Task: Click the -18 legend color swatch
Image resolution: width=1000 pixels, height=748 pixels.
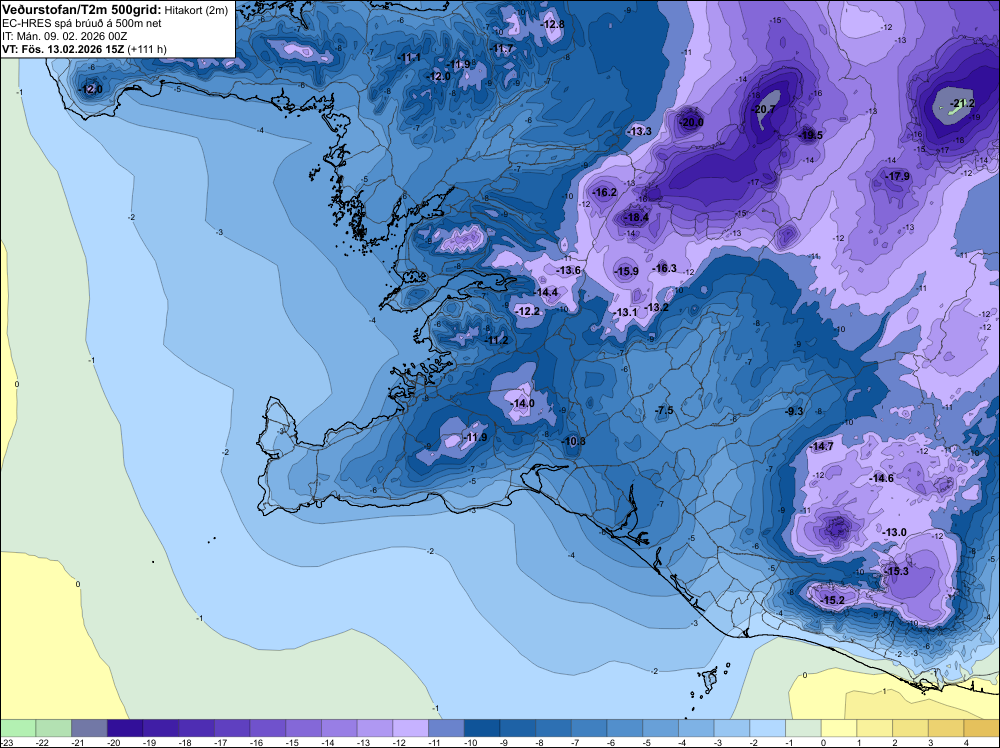Action: tap(196, 728)
